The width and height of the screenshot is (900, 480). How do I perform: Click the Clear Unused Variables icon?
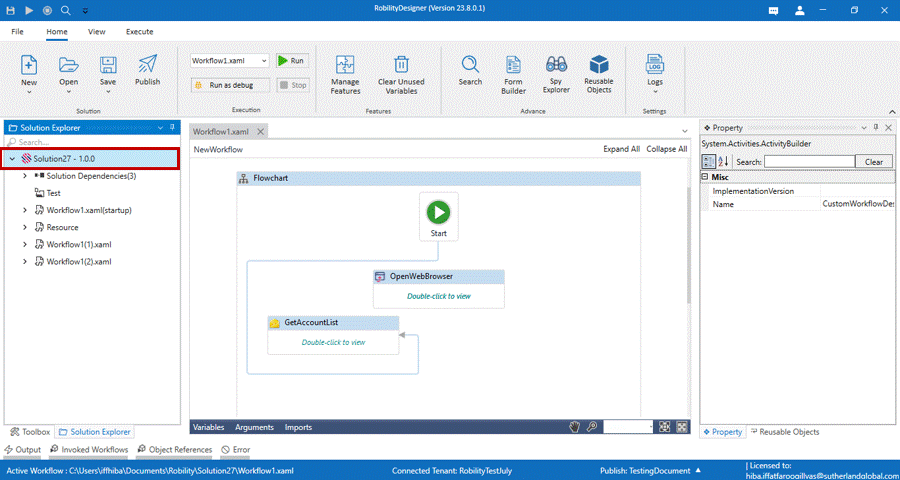point(400,74)
